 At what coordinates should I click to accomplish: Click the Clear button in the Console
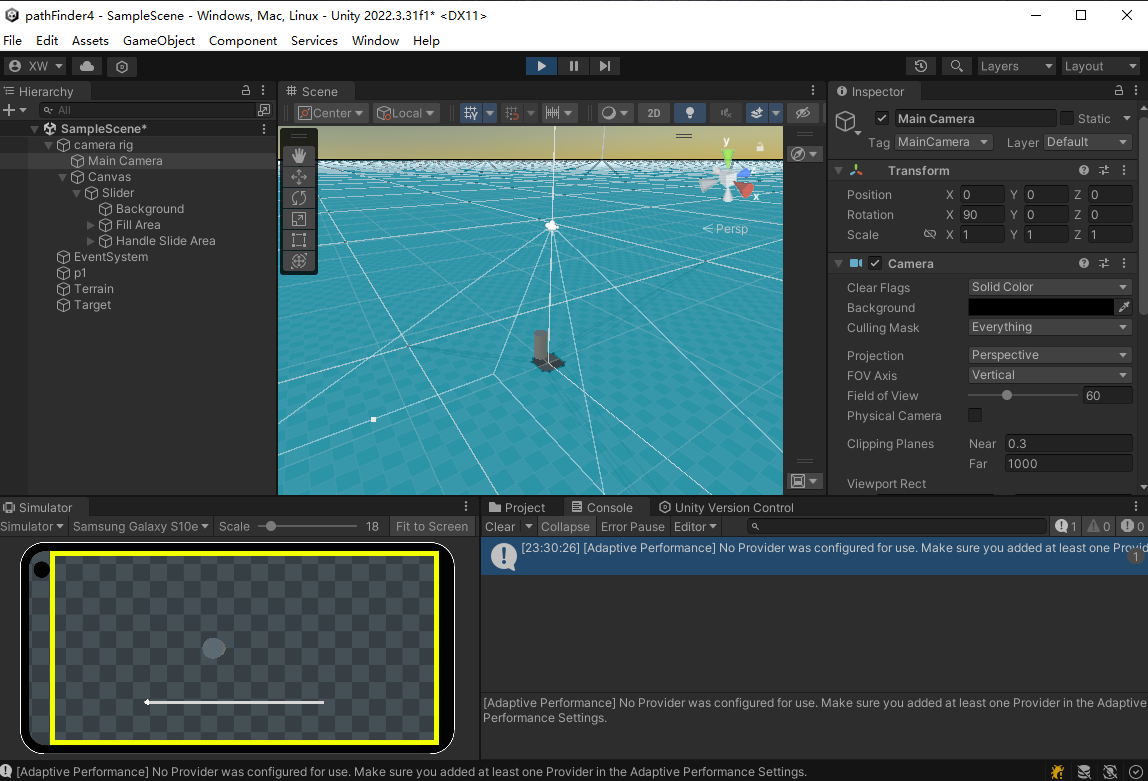click(501, 526)
